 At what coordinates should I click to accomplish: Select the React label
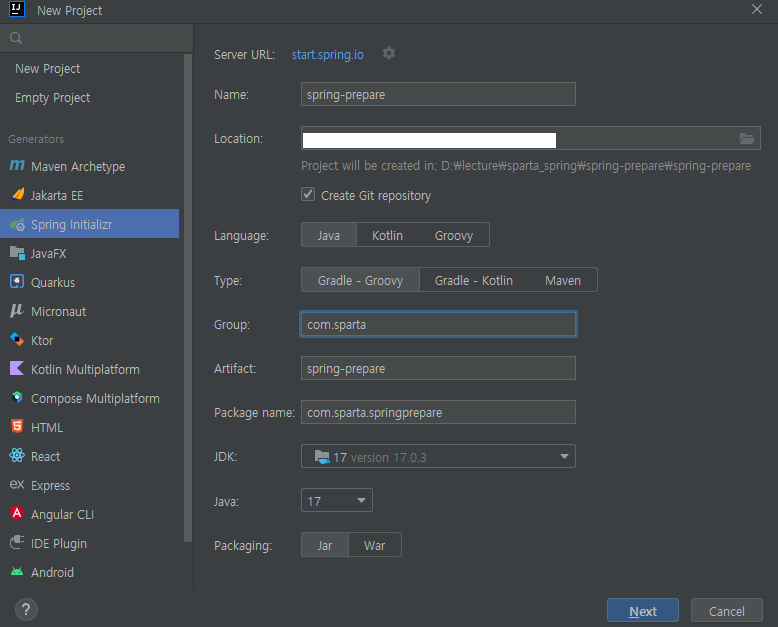[x=45, y=457]
